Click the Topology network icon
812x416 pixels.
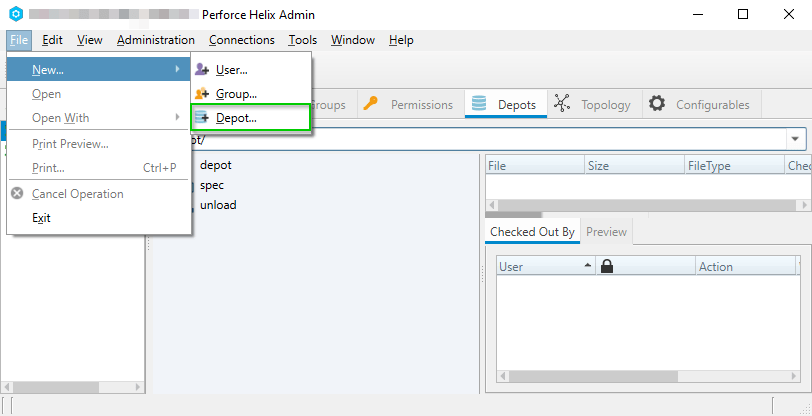562,104
